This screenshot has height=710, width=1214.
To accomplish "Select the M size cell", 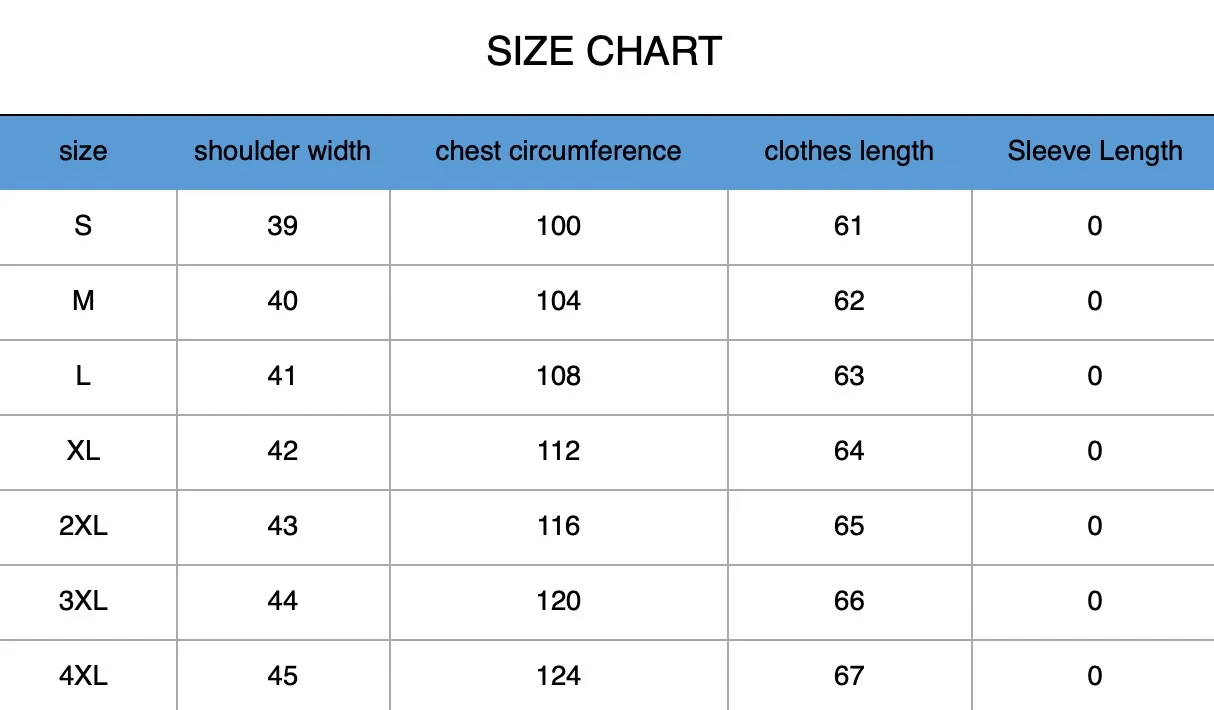I will coord(83,301).
